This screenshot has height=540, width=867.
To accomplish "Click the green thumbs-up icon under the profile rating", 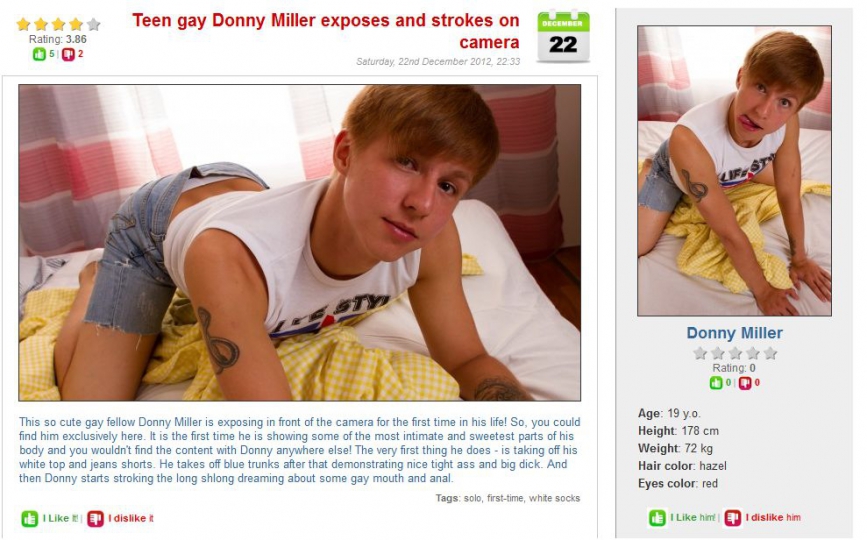I will (716, 382).
